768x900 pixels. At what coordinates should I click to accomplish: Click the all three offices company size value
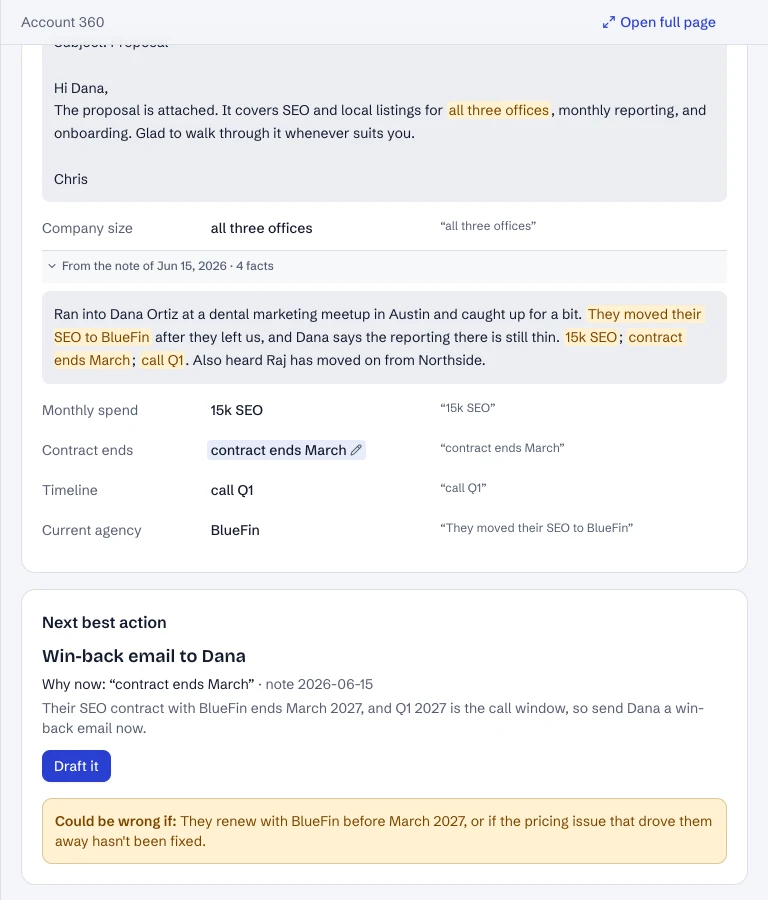261,228
